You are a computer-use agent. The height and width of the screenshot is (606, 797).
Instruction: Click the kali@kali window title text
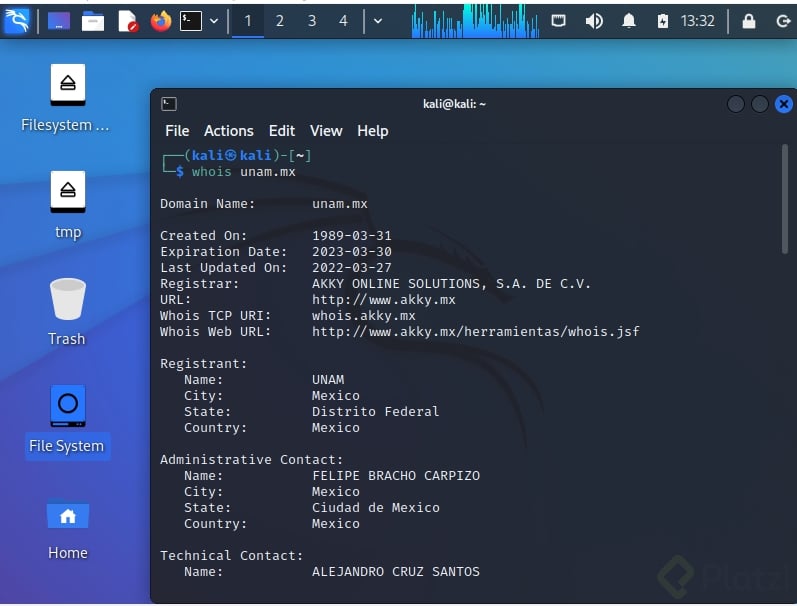coord(454,104)
